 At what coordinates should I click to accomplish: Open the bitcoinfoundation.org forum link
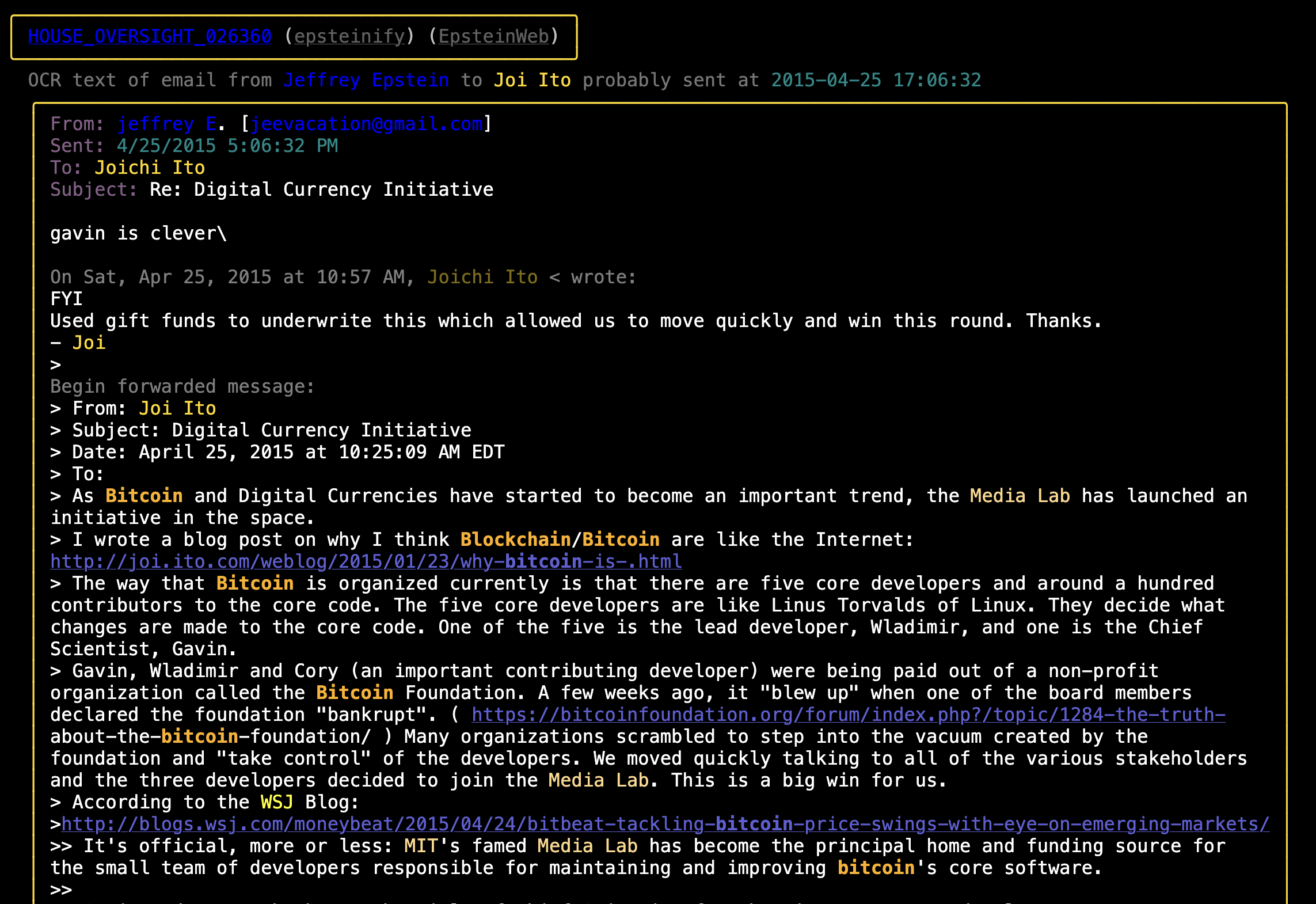[x=848, y=715]
